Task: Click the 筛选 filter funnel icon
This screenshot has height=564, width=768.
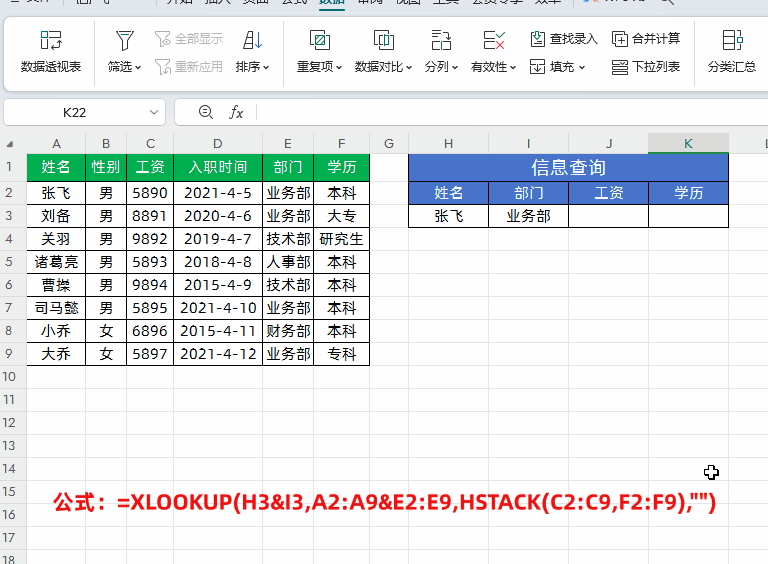Action: coord(124,40)
